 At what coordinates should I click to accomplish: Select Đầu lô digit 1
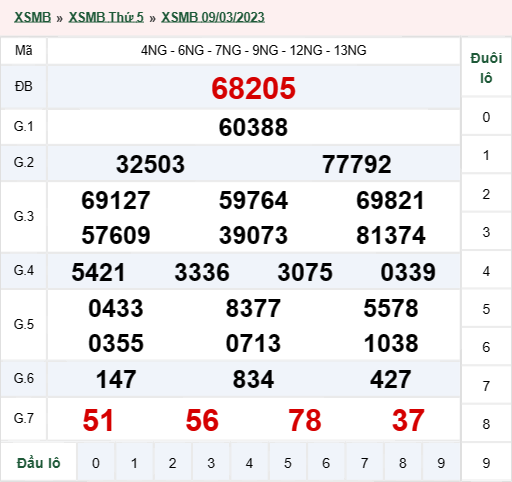(134, 463)
